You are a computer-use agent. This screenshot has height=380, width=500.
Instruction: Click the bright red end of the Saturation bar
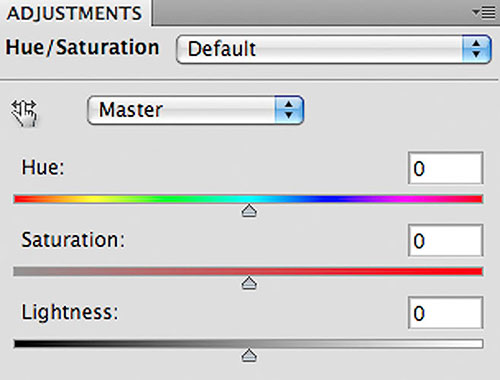(x=467, y=271)
